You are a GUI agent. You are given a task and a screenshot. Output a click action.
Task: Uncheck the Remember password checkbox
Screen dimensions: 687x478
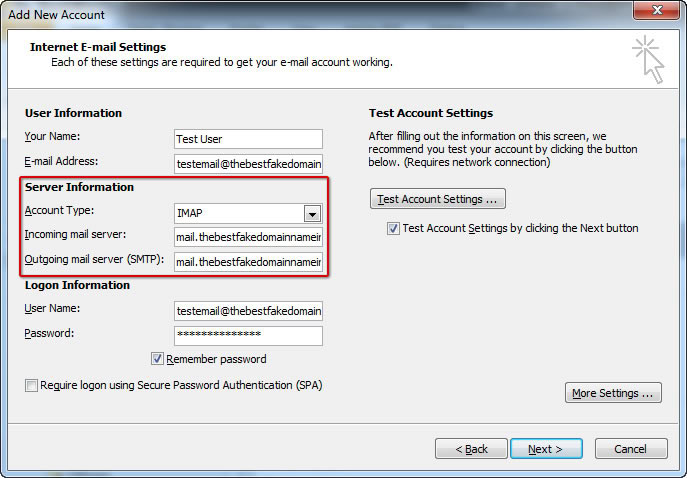157,359
